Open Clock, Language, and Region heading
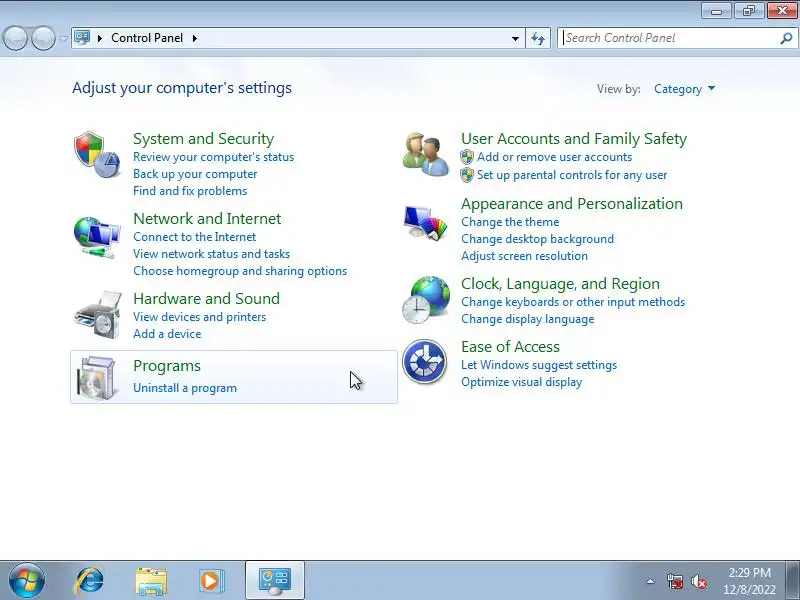Viewport: 800px width, 600px height. click(560, 284)
